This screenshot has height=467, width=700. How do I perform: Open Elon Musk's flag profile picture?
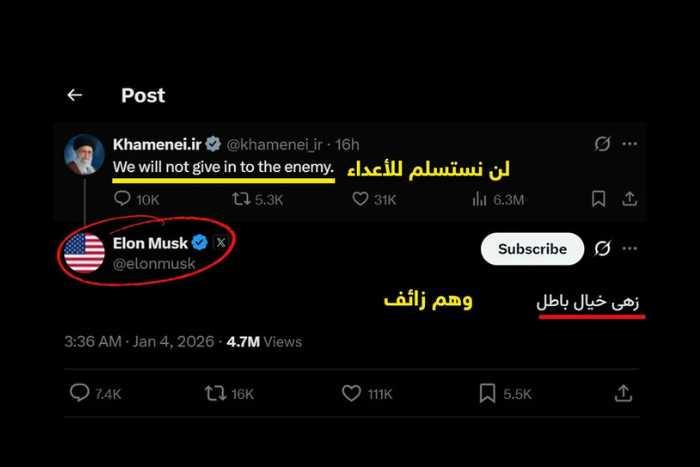click(84, 252)
